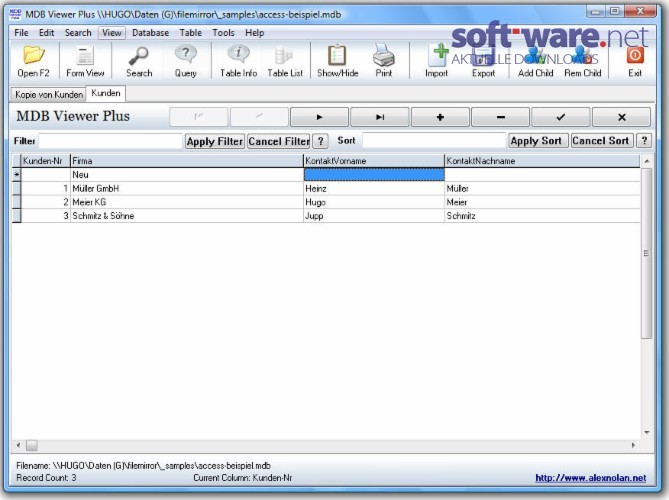Click the Kunden-Nr column header
Viewport: 669px width, 500px height.
click(x=45, y=161)
